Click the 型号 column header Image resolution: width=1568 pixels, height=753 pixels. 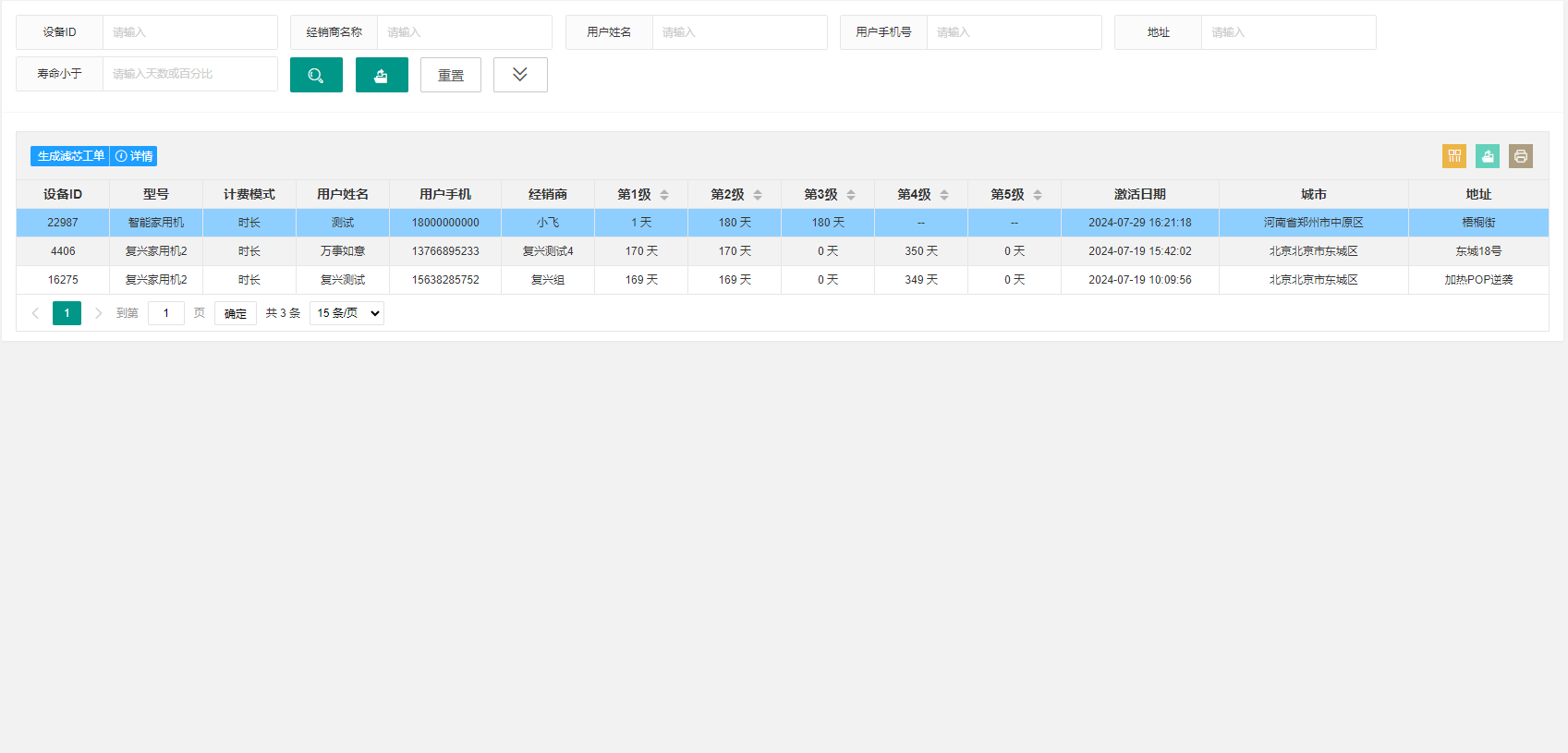[x=156, y=194]
